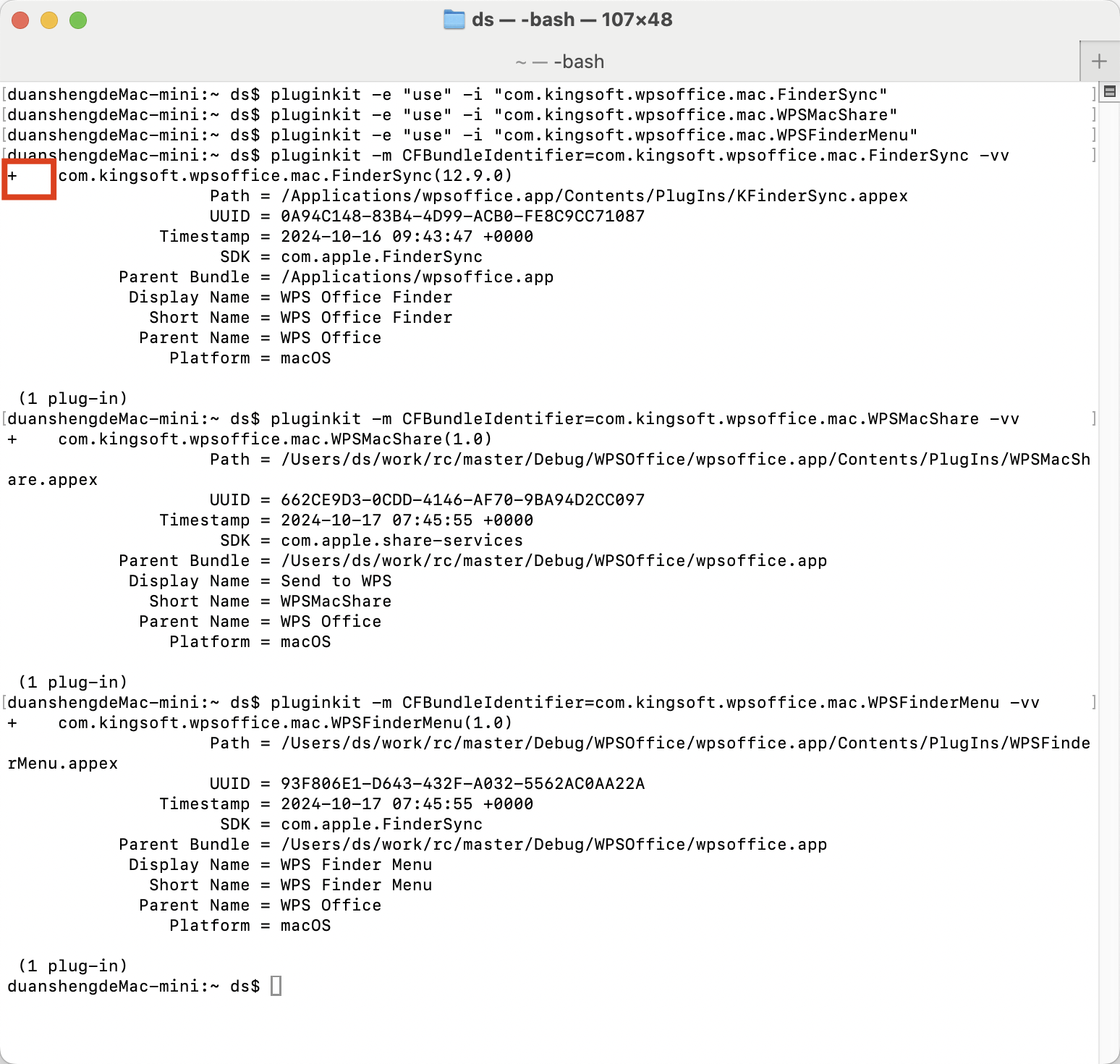Image resolution: width=1120 pixels, height=1064 pixels.
Task: Click the split pane icon above the scrollbar
Action: (1110, 92)
